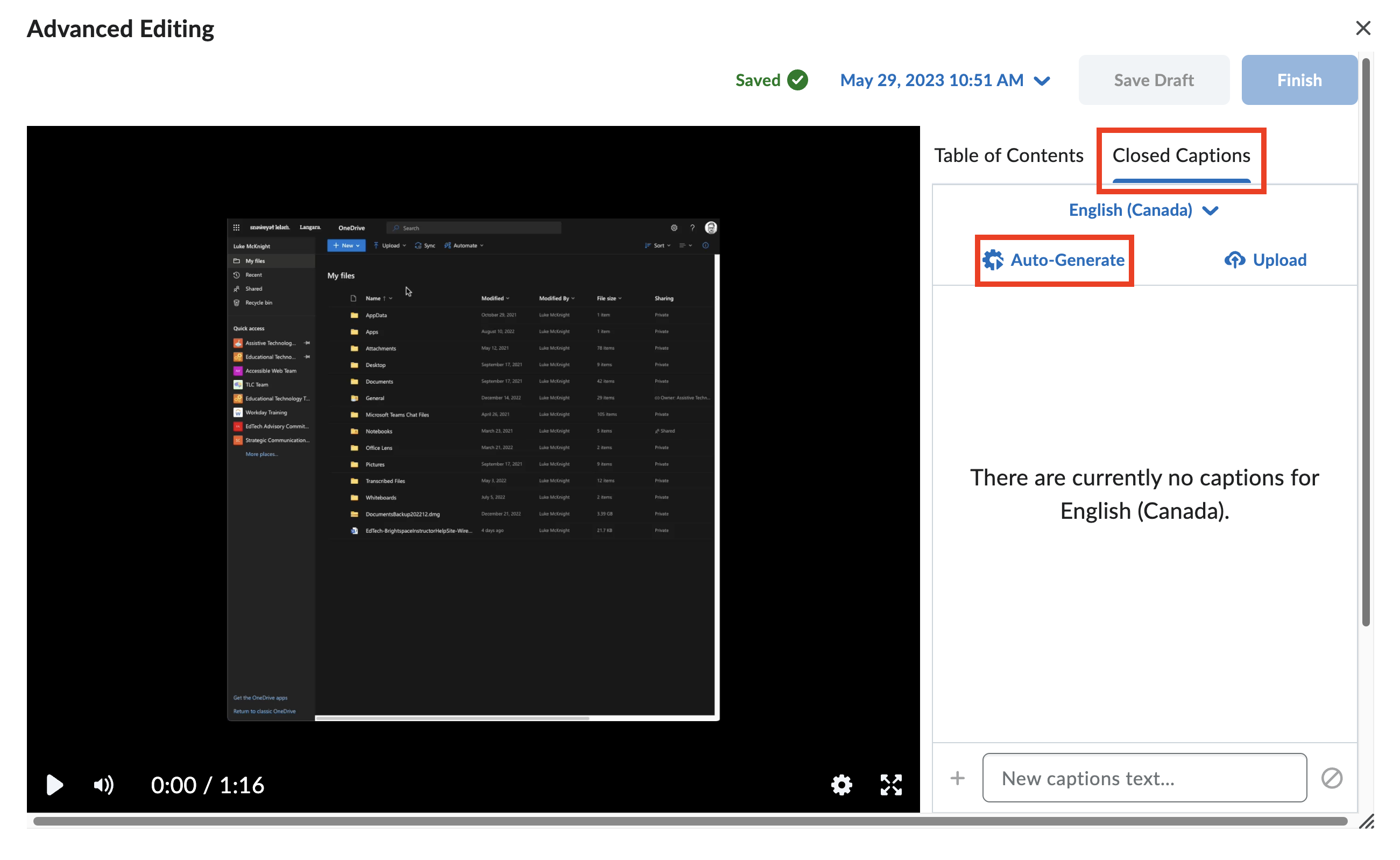The width and height of the screenshot is (1400, 860).
Task: Enter fullscreen video mode
Action: pyautogui.click(x=890, y=784)
